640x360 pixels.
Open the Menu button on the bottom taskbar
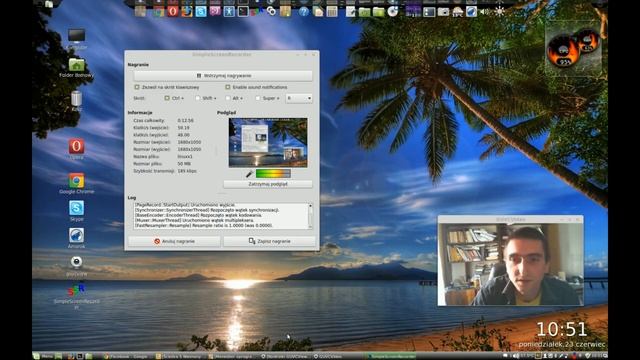tap(43, 356)
